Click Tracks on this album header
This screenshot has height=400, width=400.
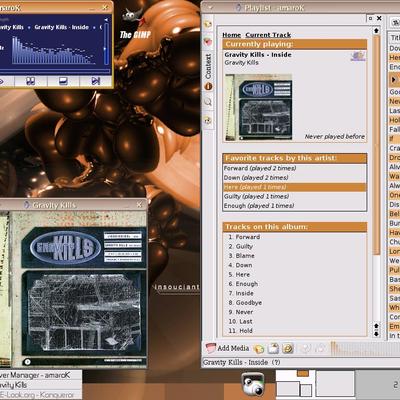pos(295,227)
